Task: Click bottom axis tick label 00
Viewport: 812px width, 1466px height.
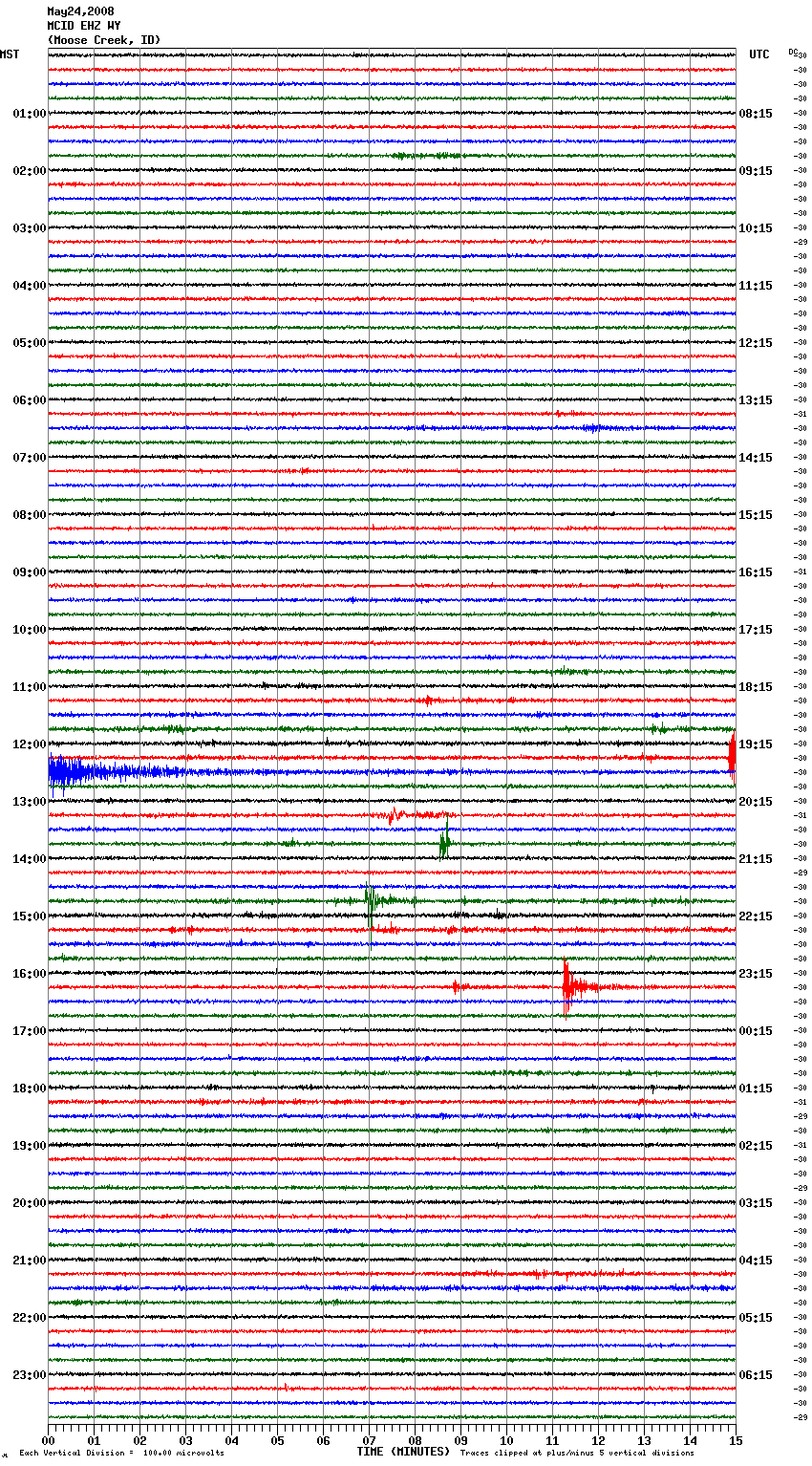Action: tap(48, 1440)
